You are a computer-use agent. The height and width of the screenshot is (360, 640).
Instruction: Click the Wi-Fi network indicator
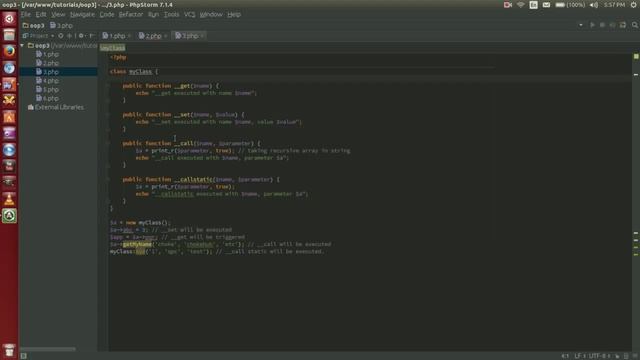(520, 5)
